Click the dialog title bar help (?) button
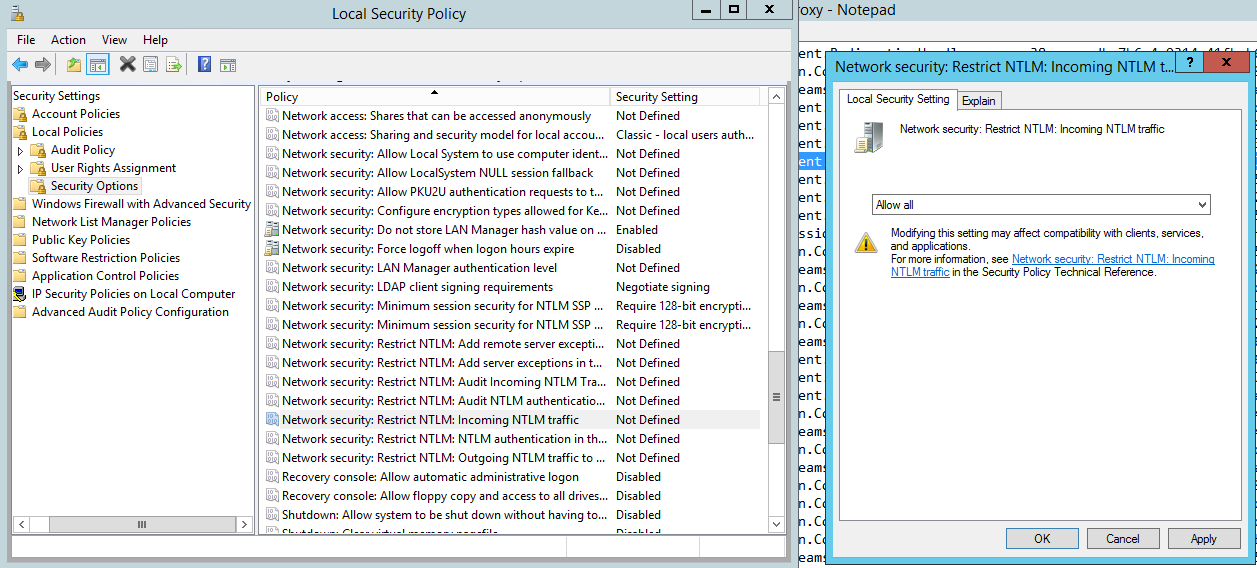This screenshot has width=1257, height=568. [1189, 63]
